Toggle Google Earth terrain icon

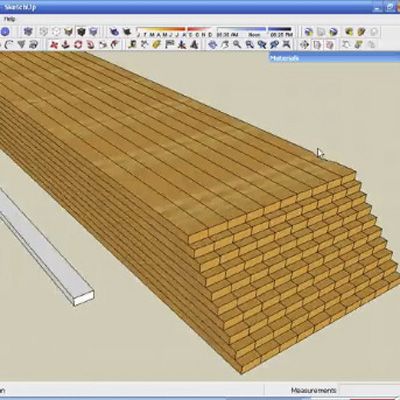tap(321, 32)
